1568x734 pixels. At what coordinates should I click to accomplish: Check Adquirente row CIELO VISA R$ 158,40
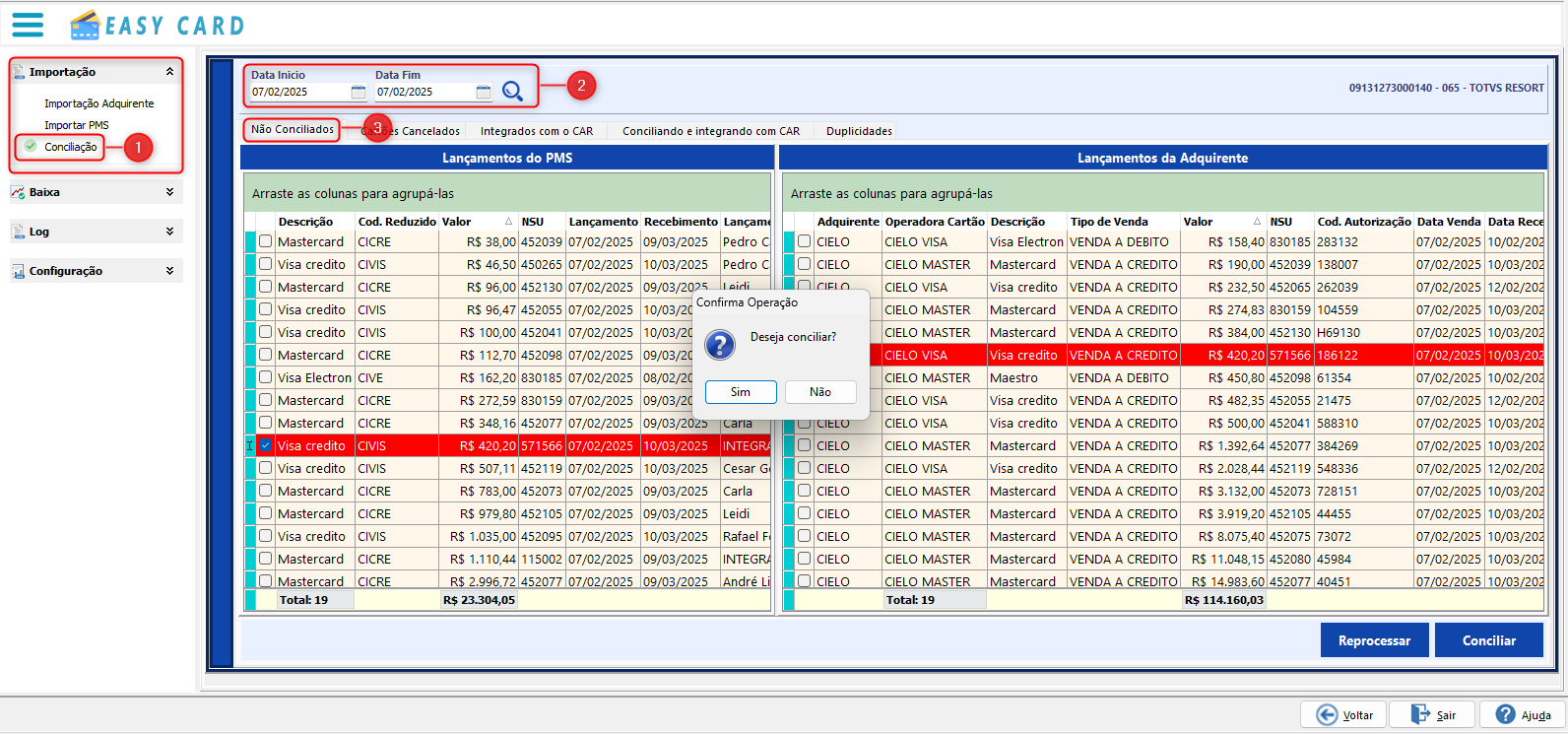(x=805, y=241)
